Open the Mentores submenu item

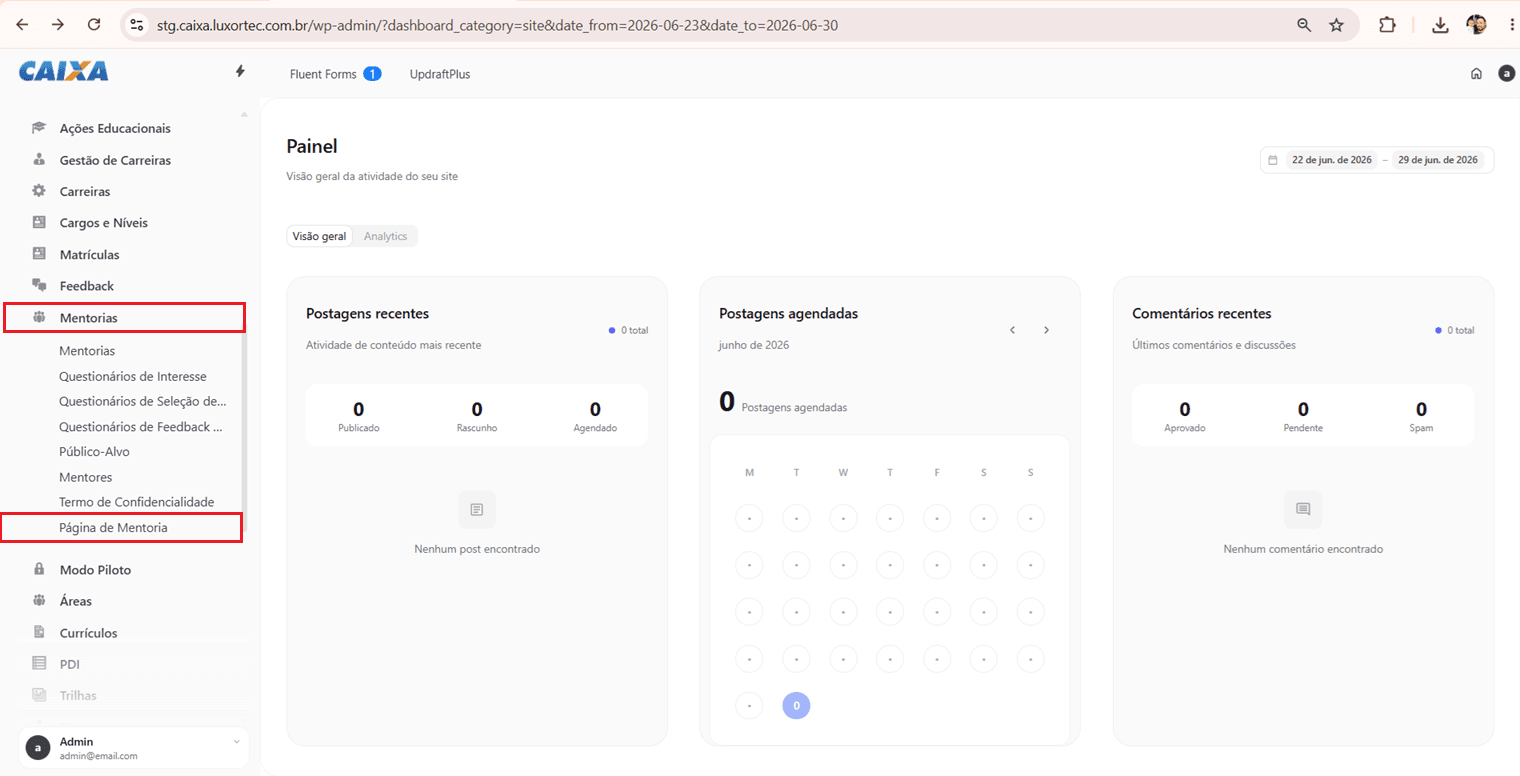tap(86, 477)
